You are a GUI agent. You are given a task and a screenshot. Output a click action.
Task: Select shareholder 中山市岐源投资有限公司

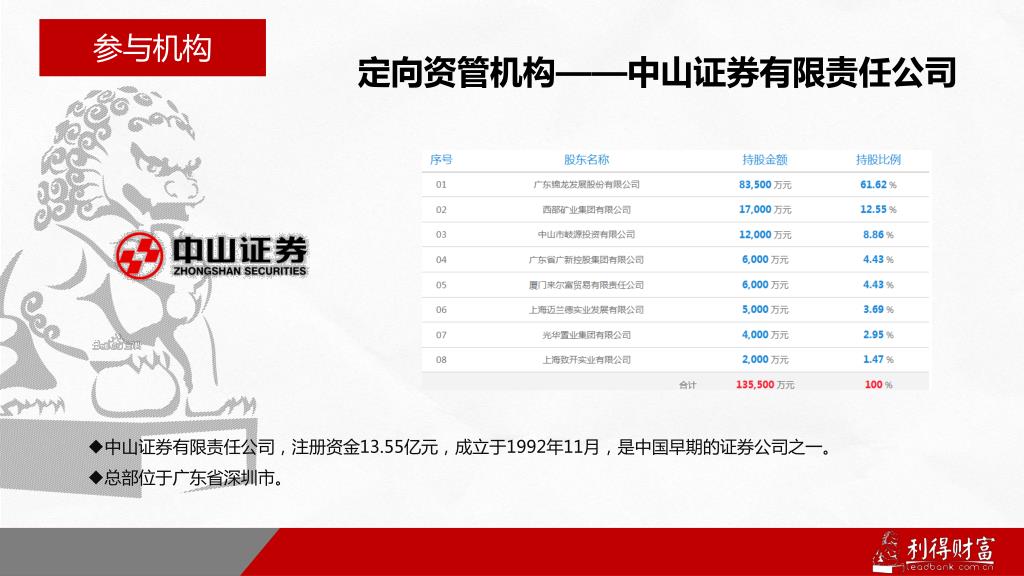586,234
